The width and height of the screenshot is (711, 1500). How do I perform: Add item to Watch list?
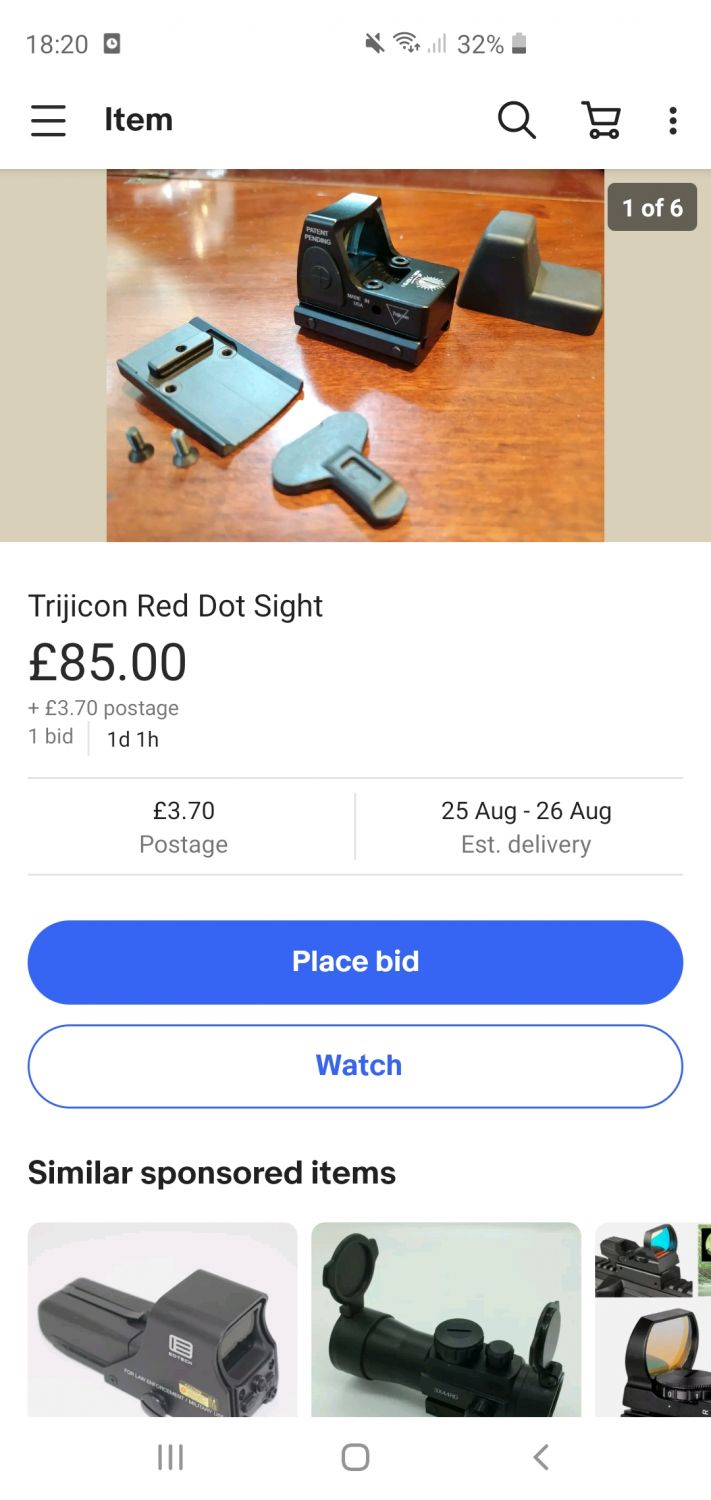(x=355, y=1066)
